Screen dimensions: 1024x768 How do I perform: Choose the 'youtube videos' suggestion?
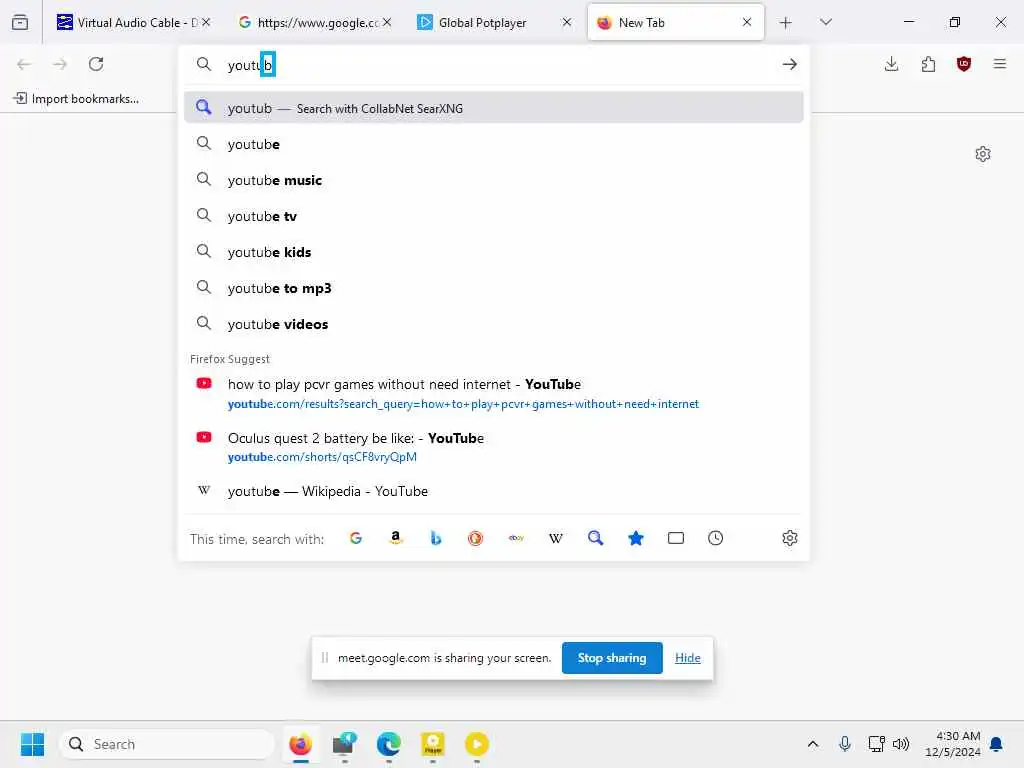pyautogui.click(x=493, y=323)
